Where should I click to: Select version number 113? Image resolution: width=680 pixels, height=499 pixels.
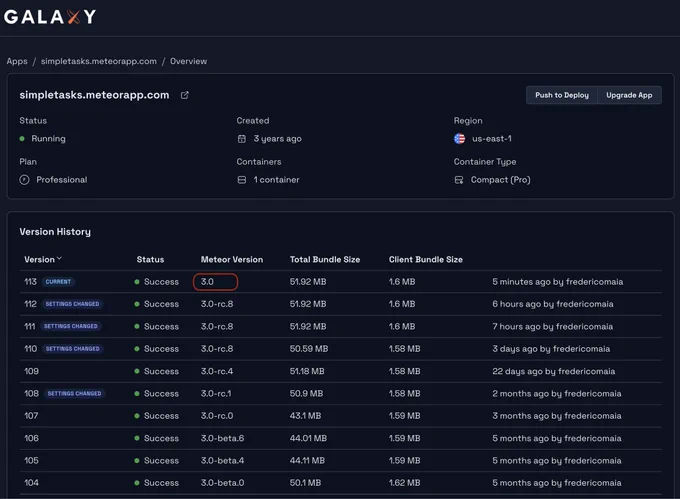coord(30,282)
